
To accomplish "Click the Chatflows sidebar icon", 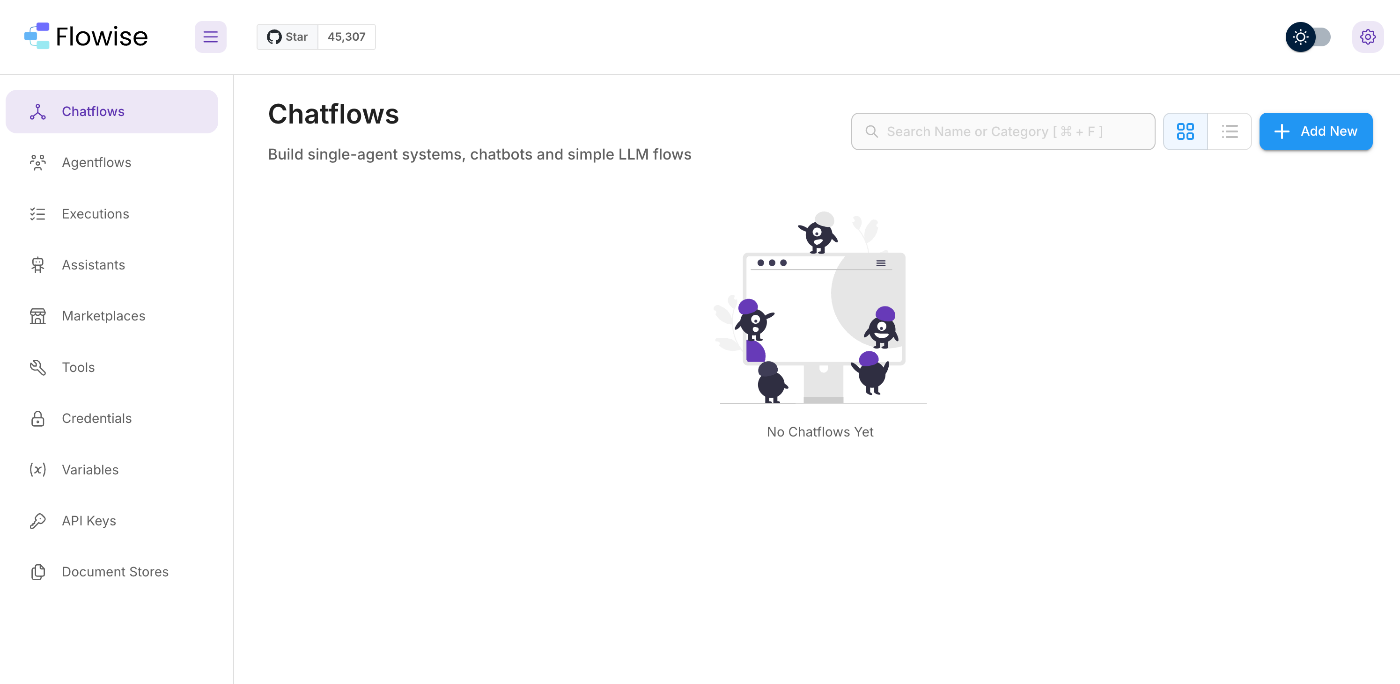I will click(x=38, y=112).
